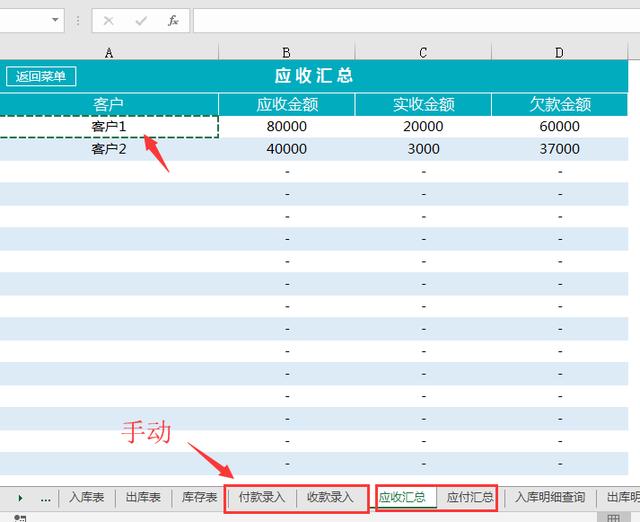Click the Enter checkmark formula bar icon
640x522 pixels.
coord(141,20)
